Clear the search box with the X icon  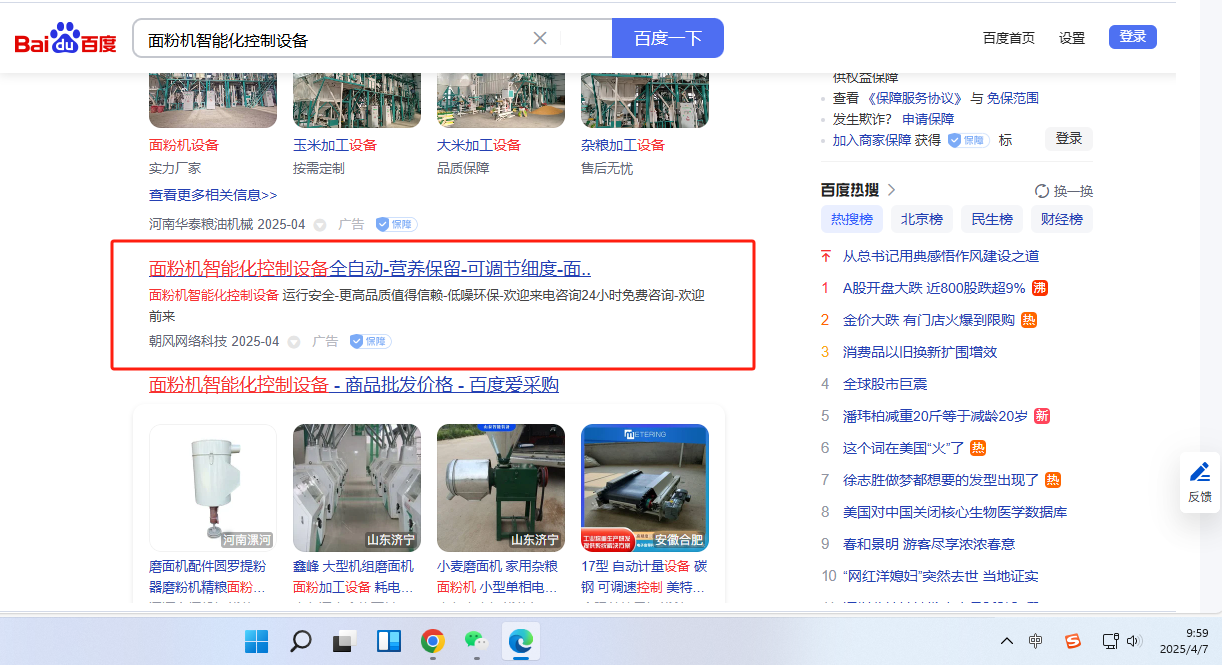click(540, 38)
